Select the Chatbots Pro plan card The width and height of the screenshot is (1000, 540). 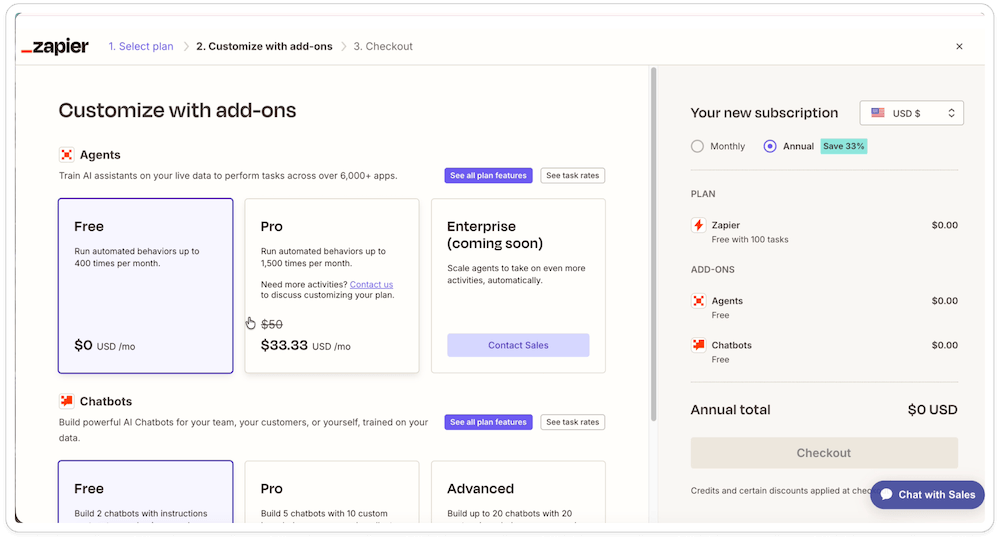pos(332,492)
